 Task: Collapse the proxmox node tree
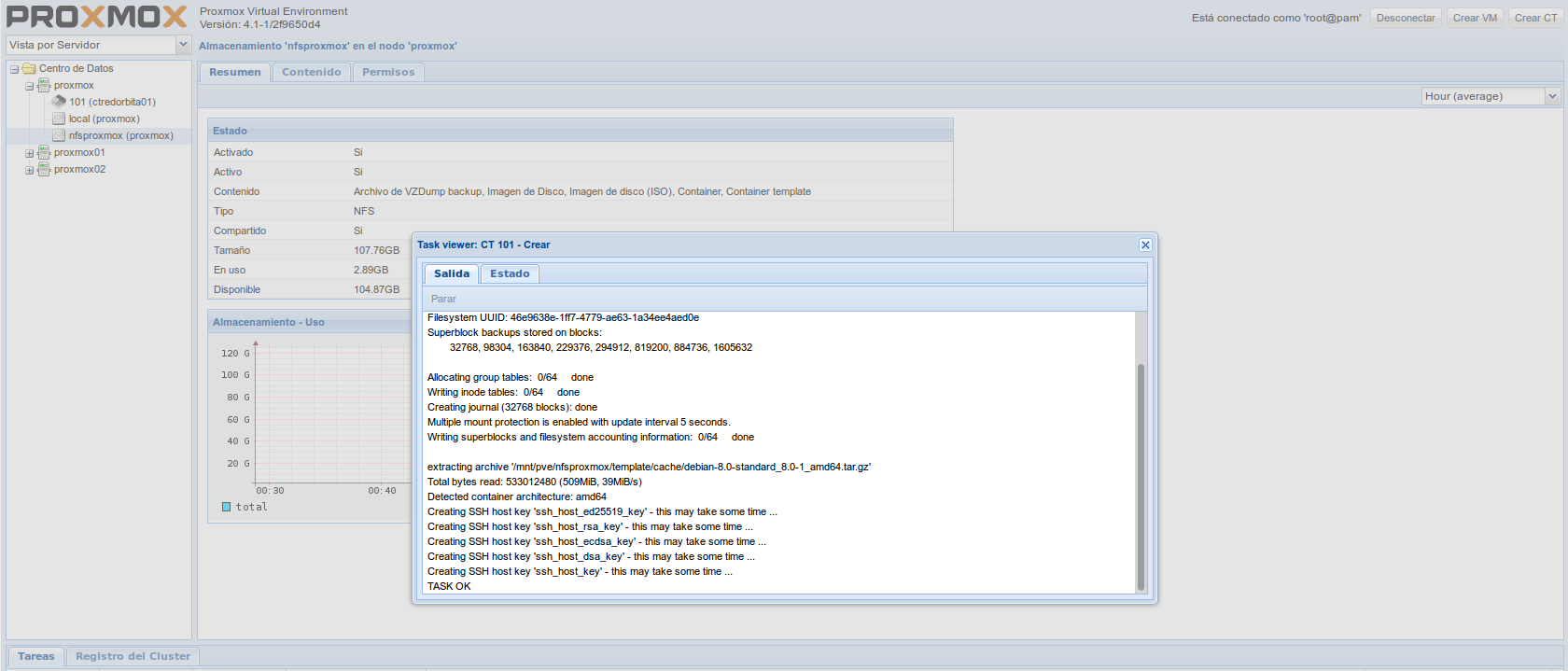pos(29,86)
